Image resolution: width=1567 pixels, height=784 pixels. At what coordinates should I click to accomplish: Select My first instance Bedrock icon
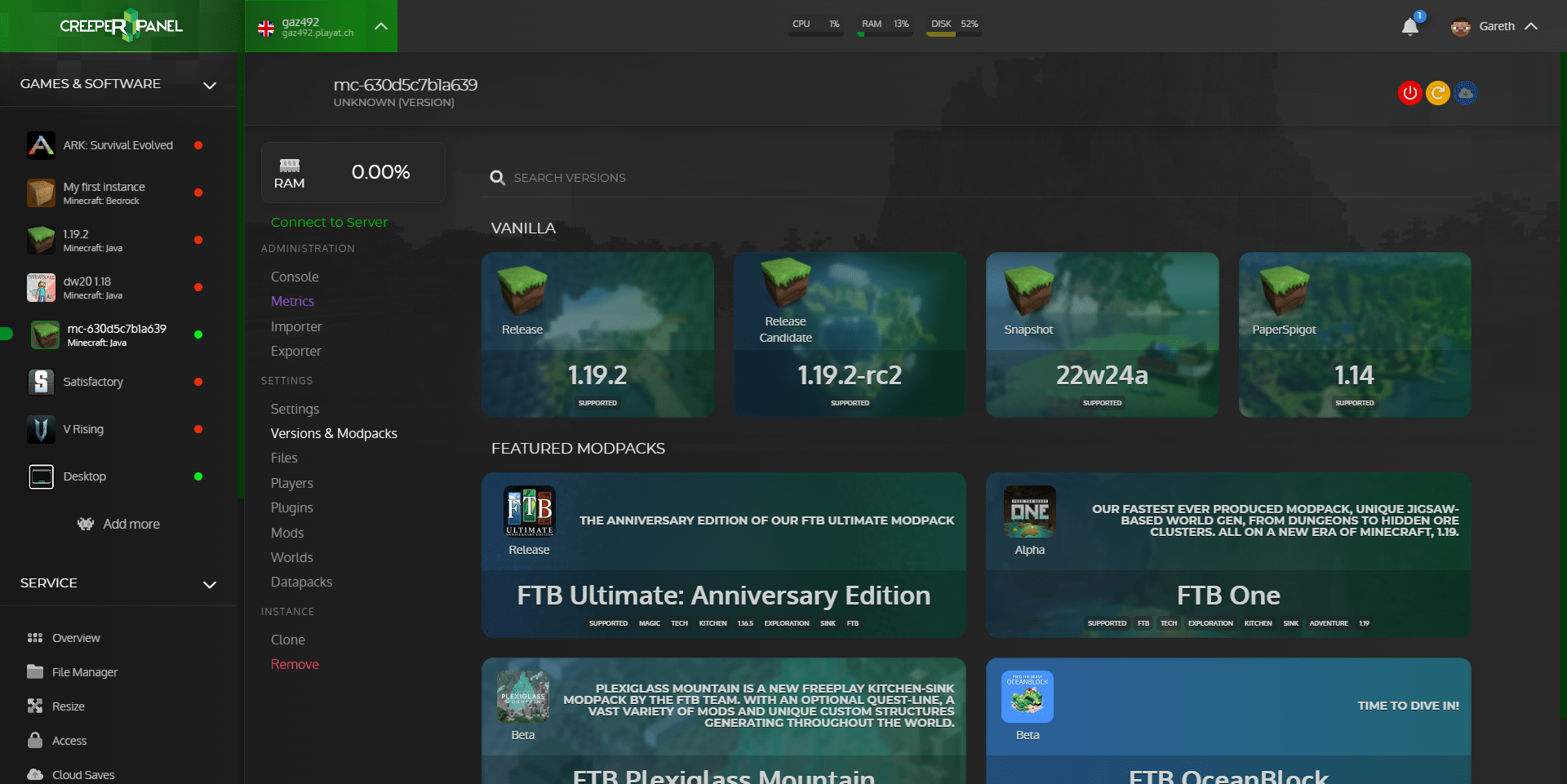[x=41, y=193]
